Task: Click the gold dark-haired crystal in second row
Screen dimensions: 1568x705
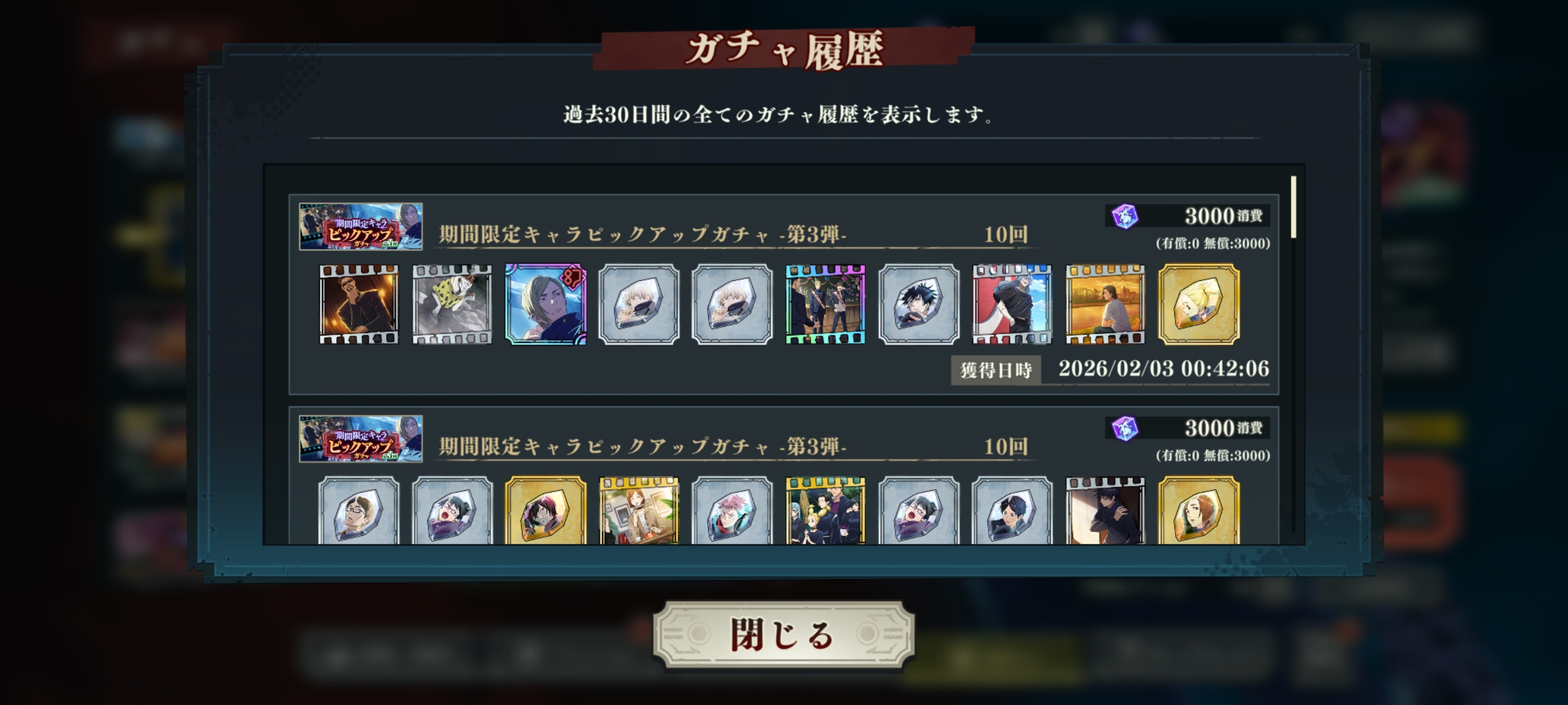Action: click(x=546, y=510)
